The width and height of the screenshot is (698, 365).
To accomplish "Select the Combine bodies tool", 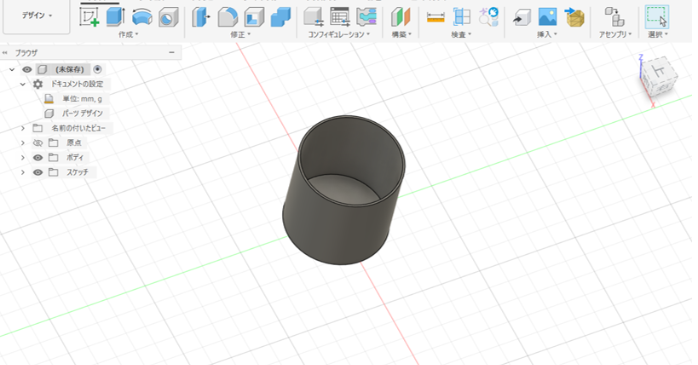I will 280,17.
